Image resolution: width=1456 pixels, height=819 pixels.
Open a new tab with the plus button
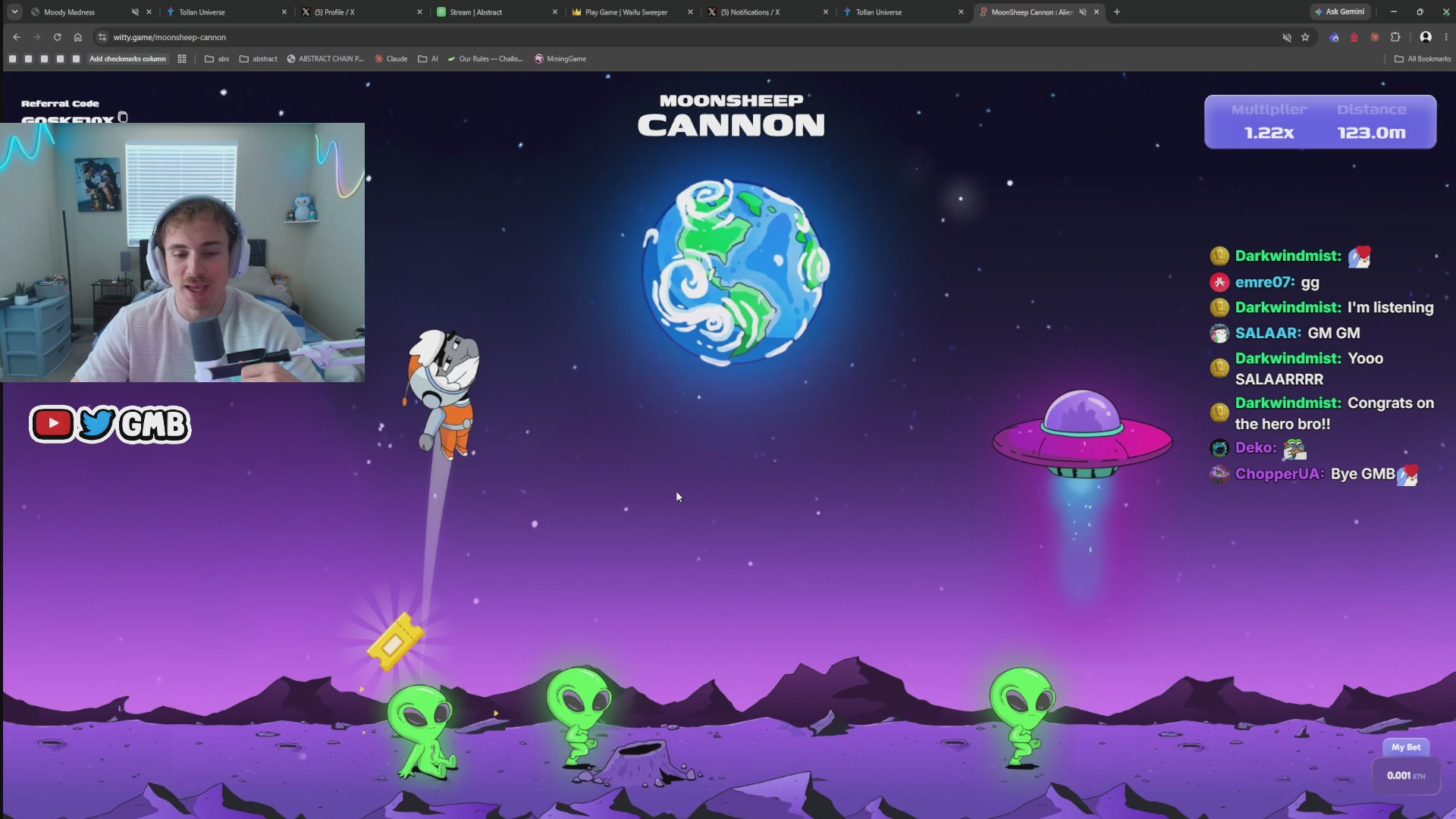click(x=1117, y=12)
